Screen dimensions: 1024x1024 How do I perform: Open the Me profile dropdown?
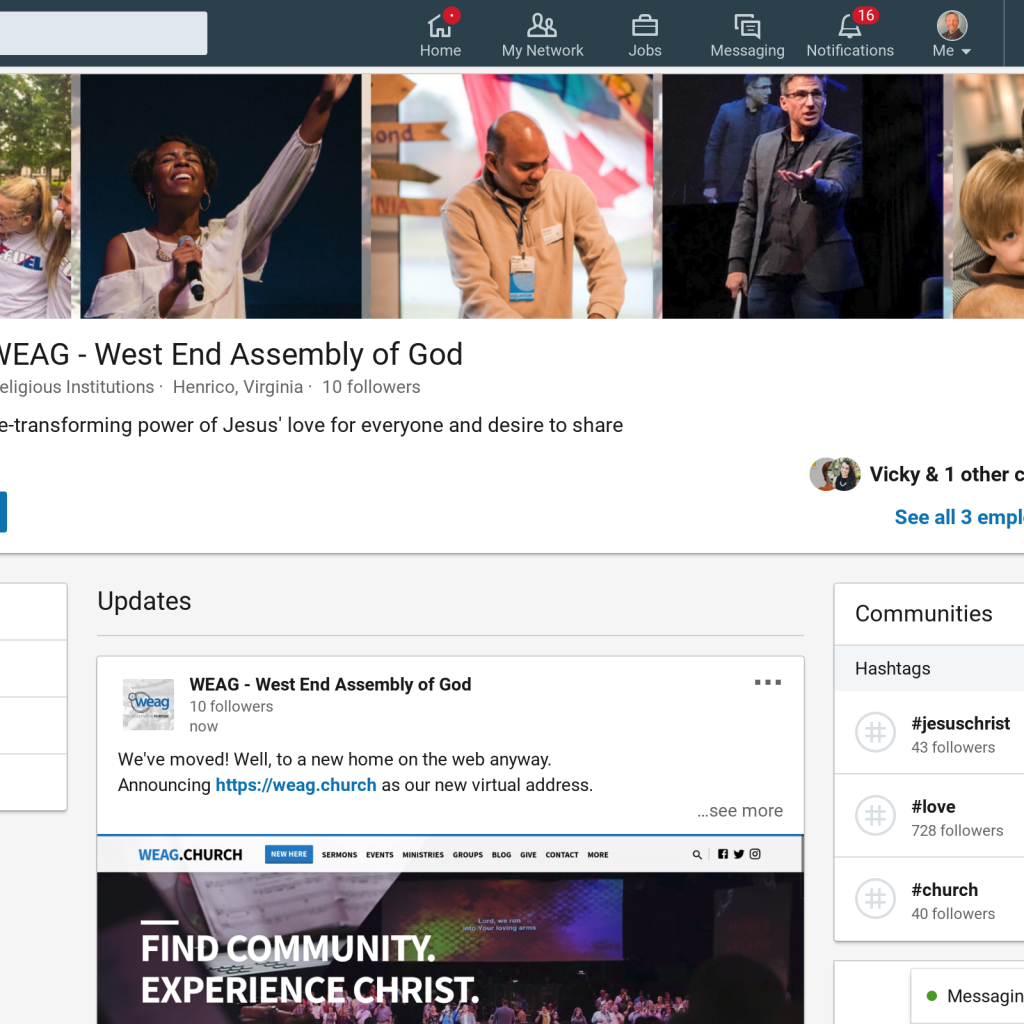(x=952, y=35)
